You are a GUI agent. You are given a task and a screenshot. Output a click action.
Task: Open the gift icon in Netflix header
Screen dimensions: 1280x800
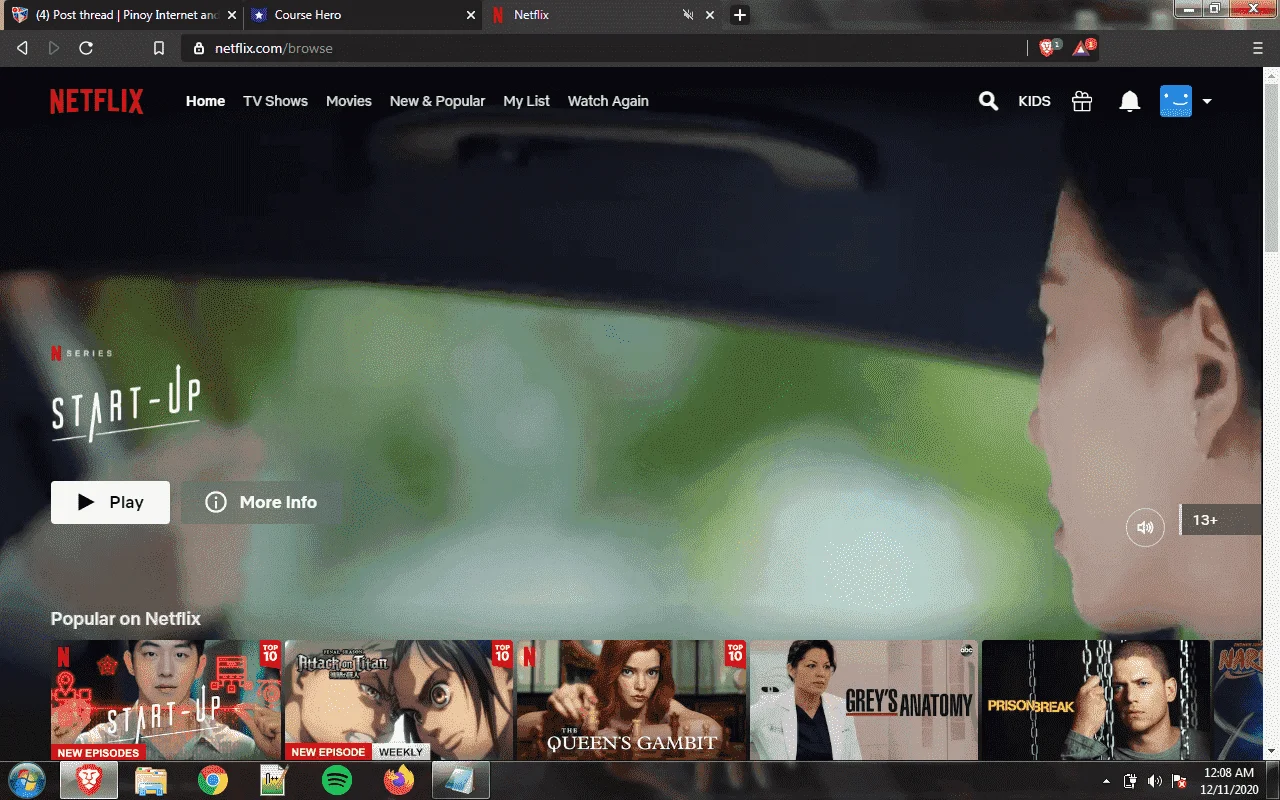pyautogui.click(x=1082, y=101)
